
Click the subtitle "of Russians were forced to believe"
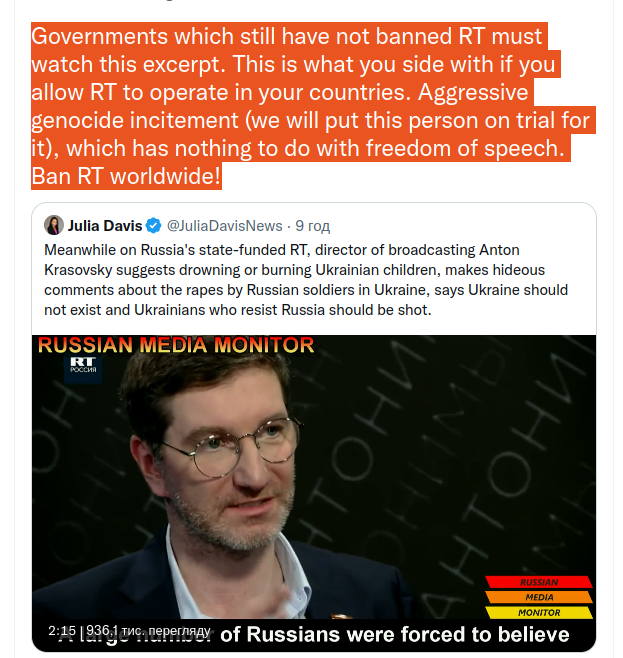point(395,634)
